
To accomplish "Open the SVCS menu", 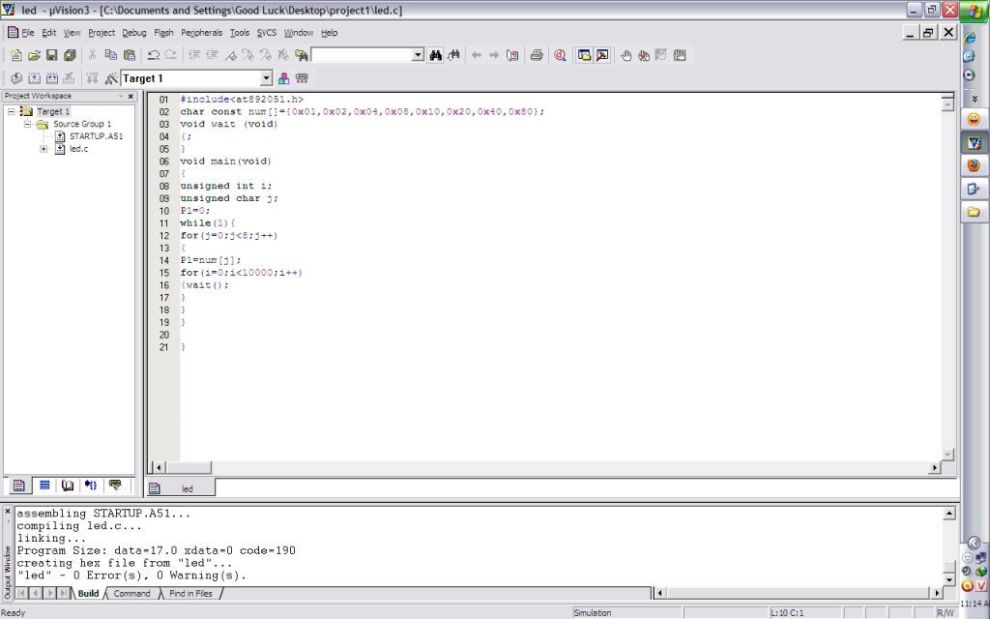I will (266, 33).
